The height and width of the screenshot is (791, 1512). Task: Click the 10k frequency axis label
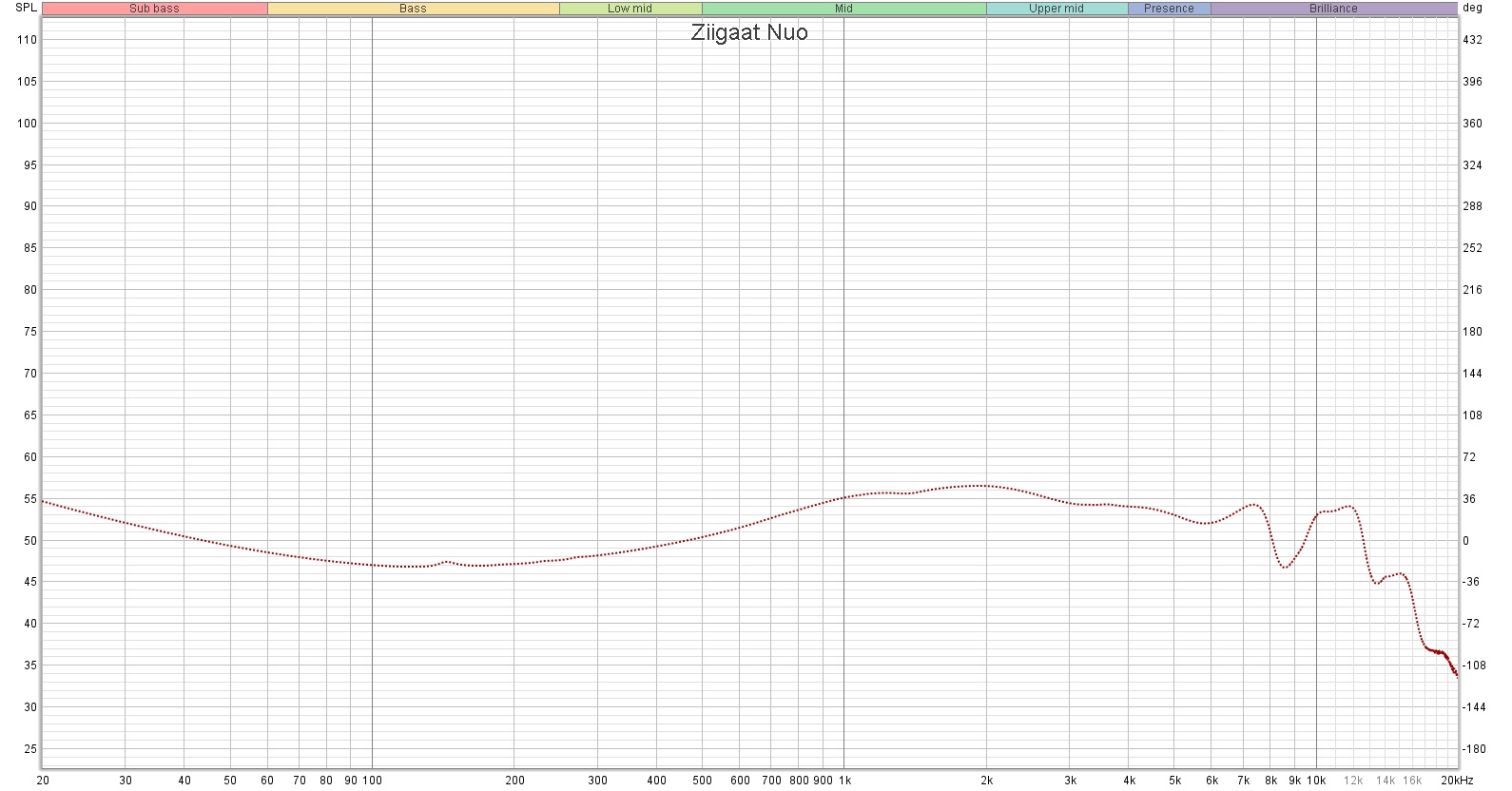tap(1316, 781)
